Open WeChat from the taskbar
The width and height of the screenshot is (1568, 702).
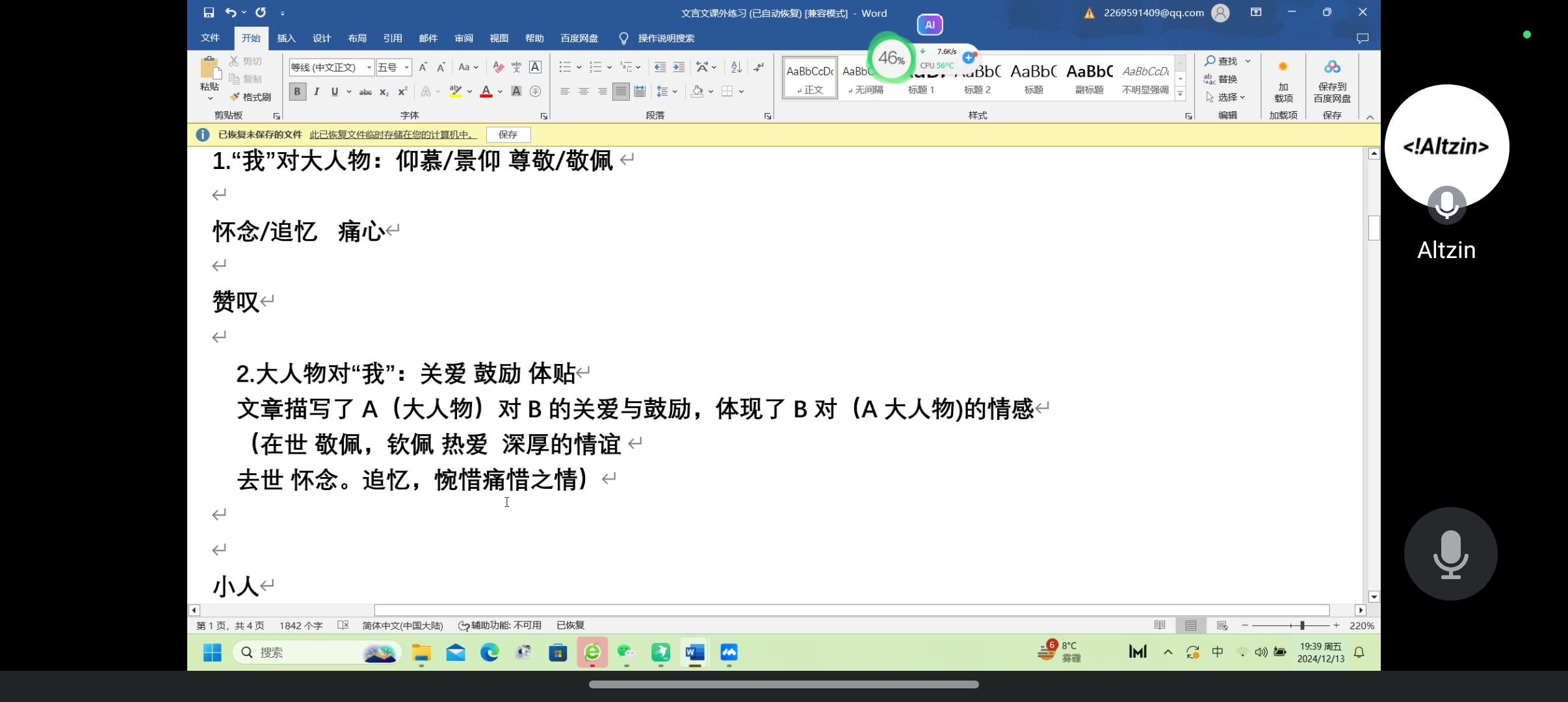[626, 652]
